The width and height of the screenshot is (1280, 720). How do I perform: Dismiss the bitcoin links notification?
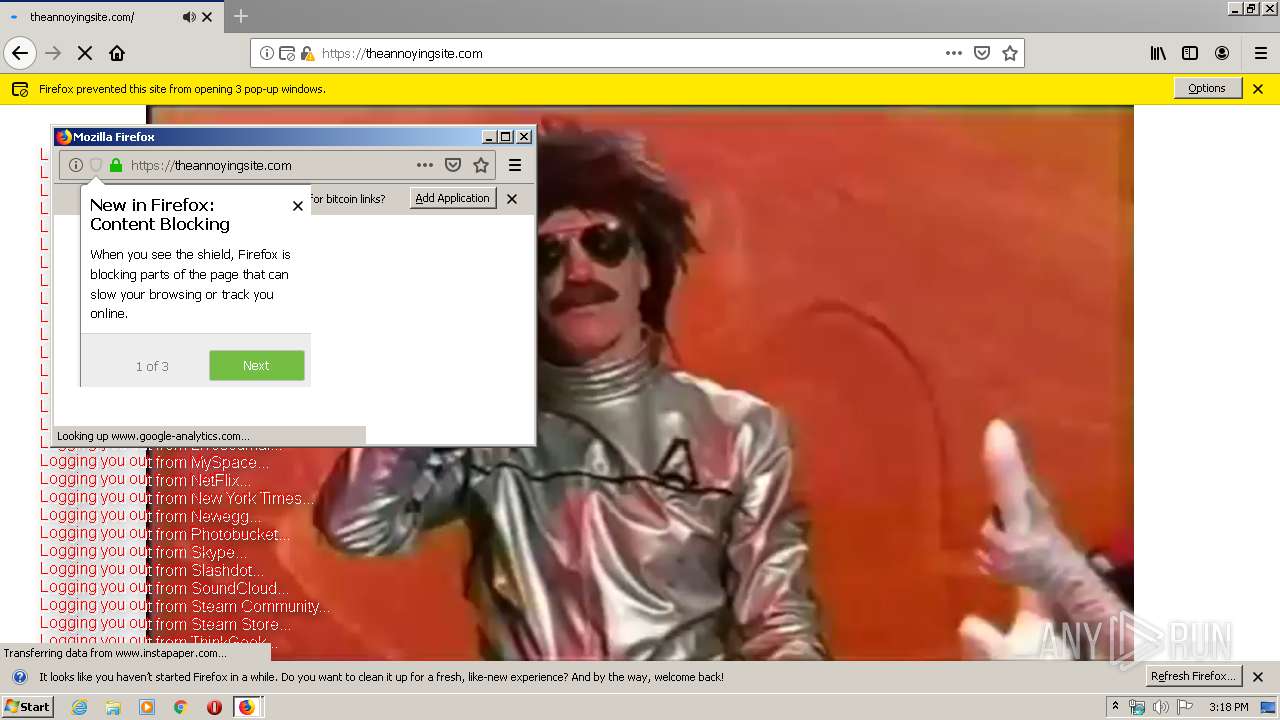coord(512,199)
